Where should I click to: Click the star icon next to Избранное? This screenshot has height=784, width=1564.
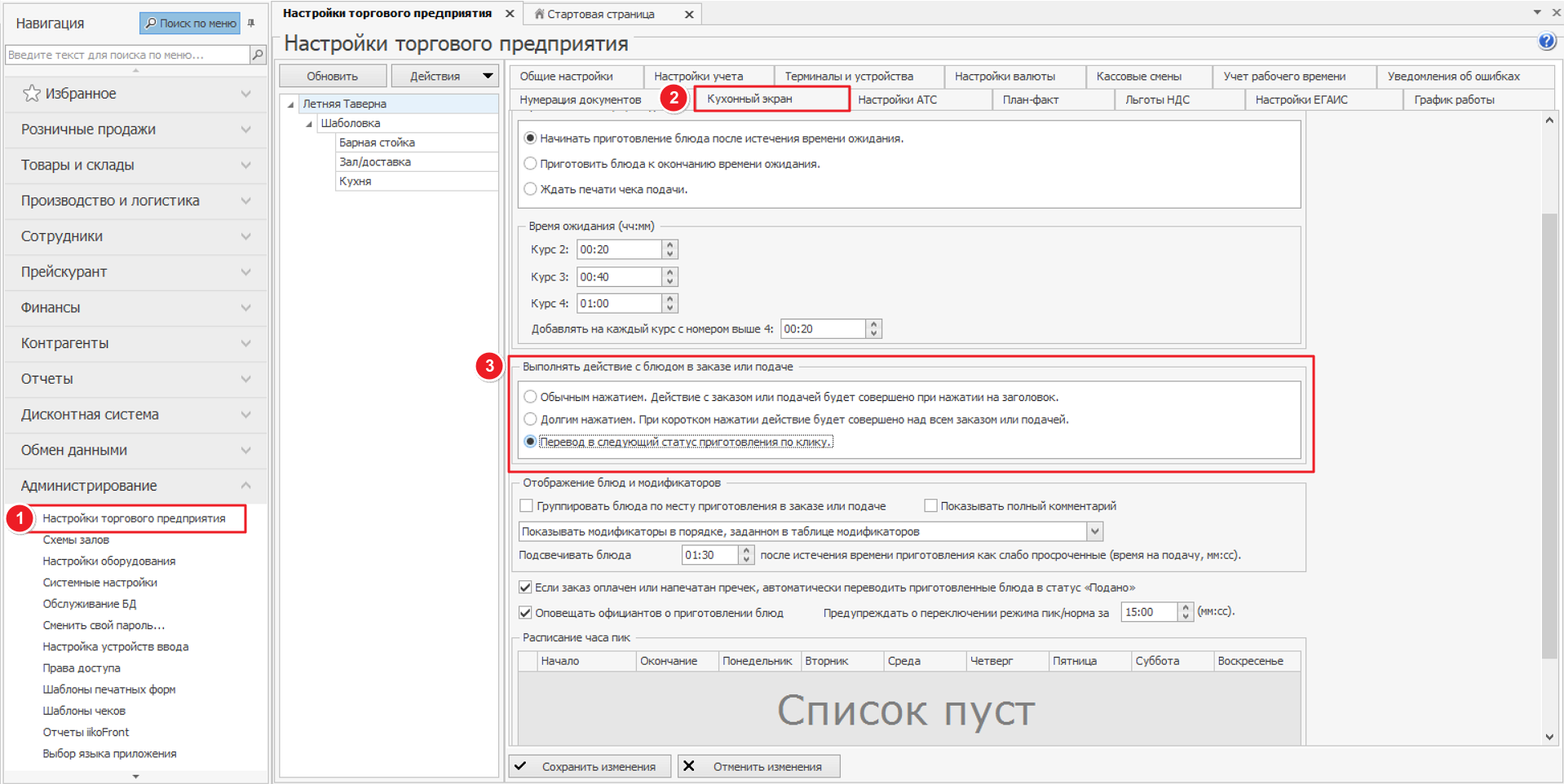31,94
